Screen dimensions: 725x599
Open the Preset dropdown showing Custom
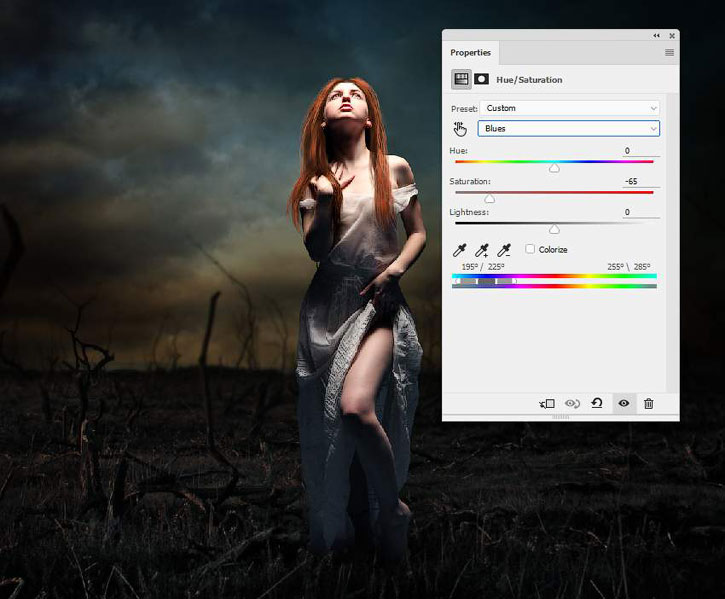tap(570, 108)
